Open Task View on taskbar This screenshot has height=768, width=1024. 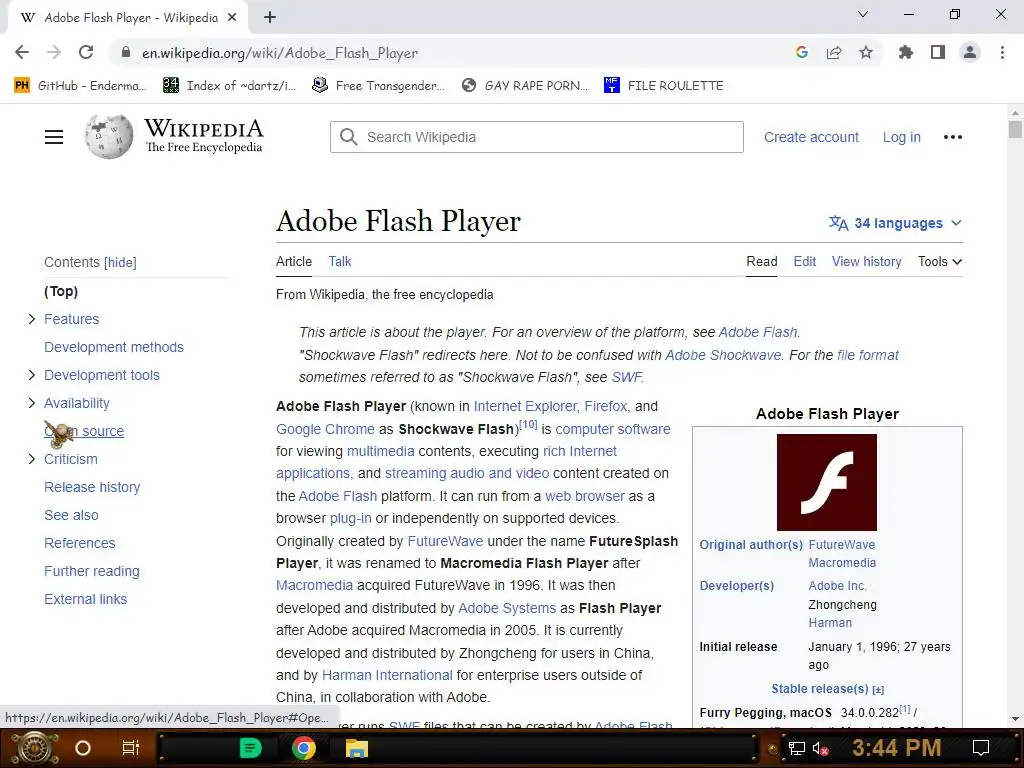tap(131, 748)
